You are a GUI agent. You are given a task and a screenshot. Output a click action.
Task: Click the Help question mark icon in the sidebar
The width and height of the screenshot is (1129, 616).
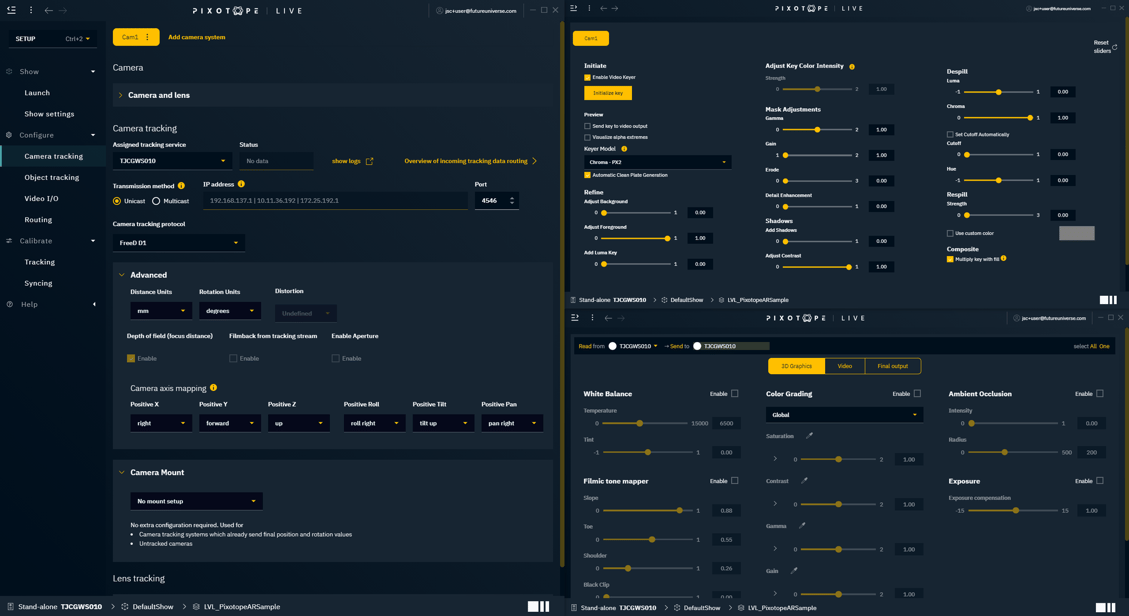tap(9, 304)
